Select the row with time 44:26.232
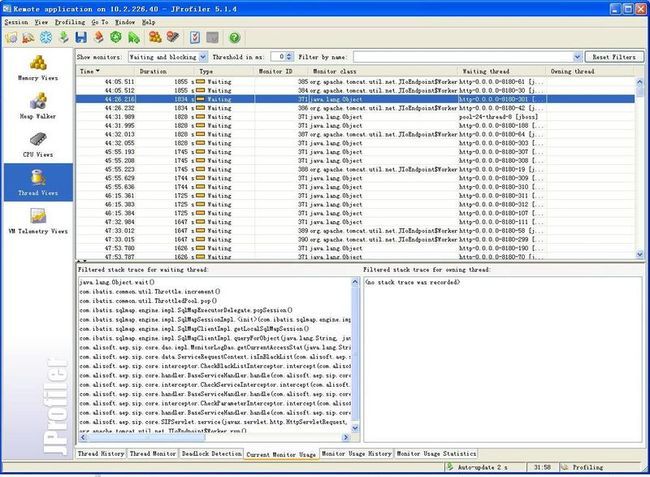 pyautogui.click(x=355, y=108)
